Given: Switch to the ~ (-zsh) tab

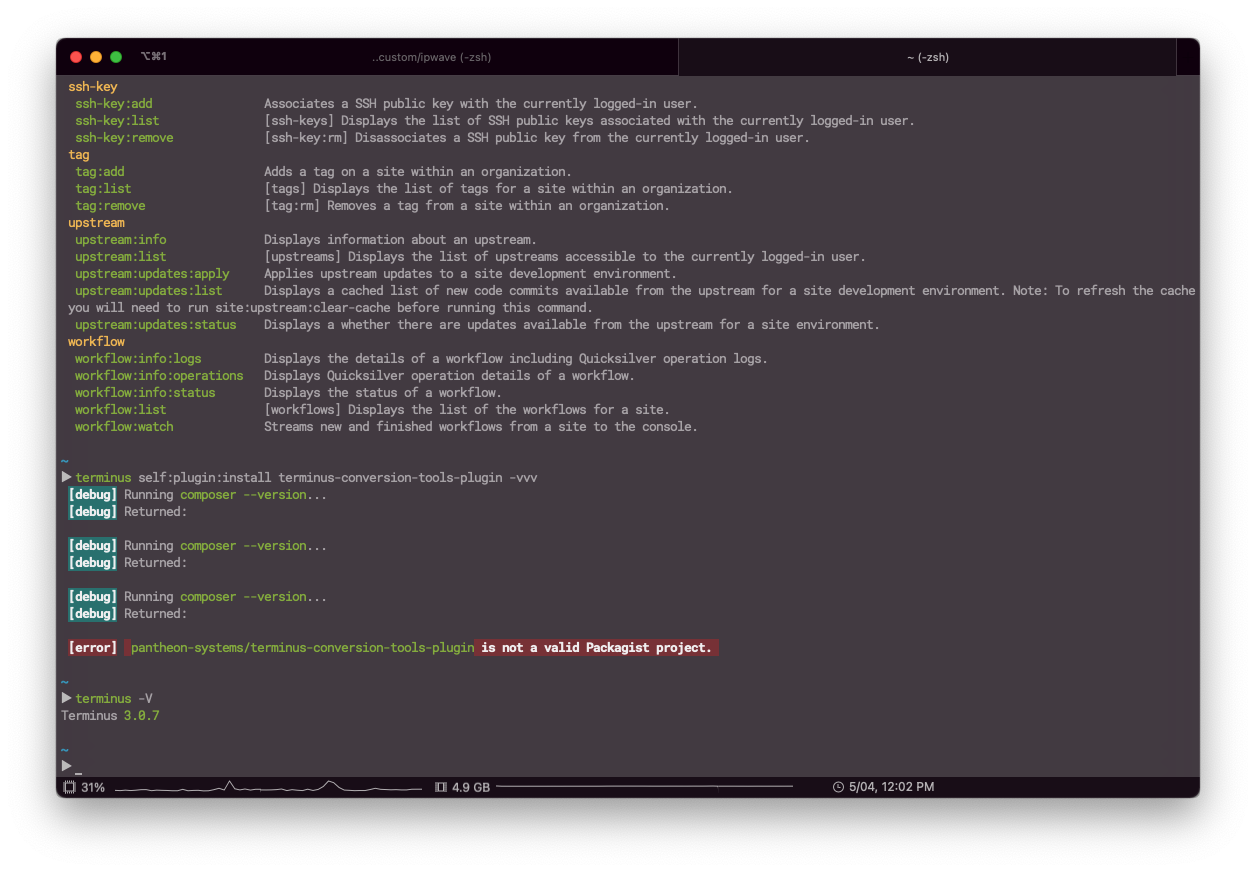Looking at the screenshot, I should [x=928, y=57].
